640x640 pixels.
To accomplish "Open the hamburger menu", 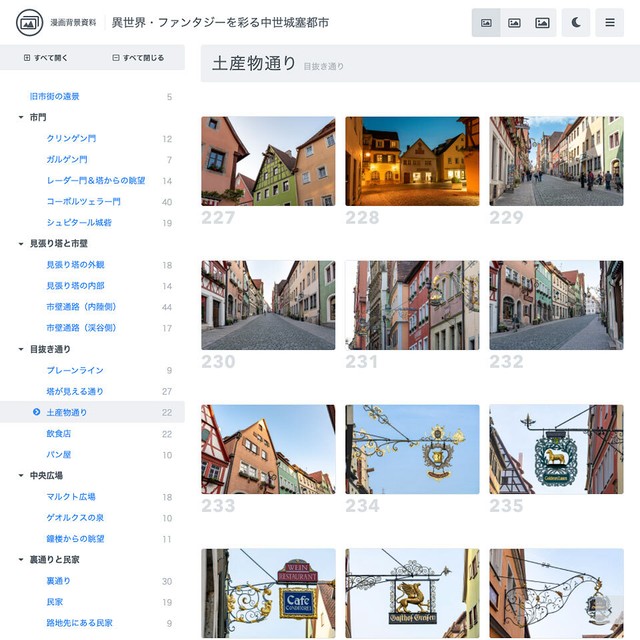I will coord(610,23).
